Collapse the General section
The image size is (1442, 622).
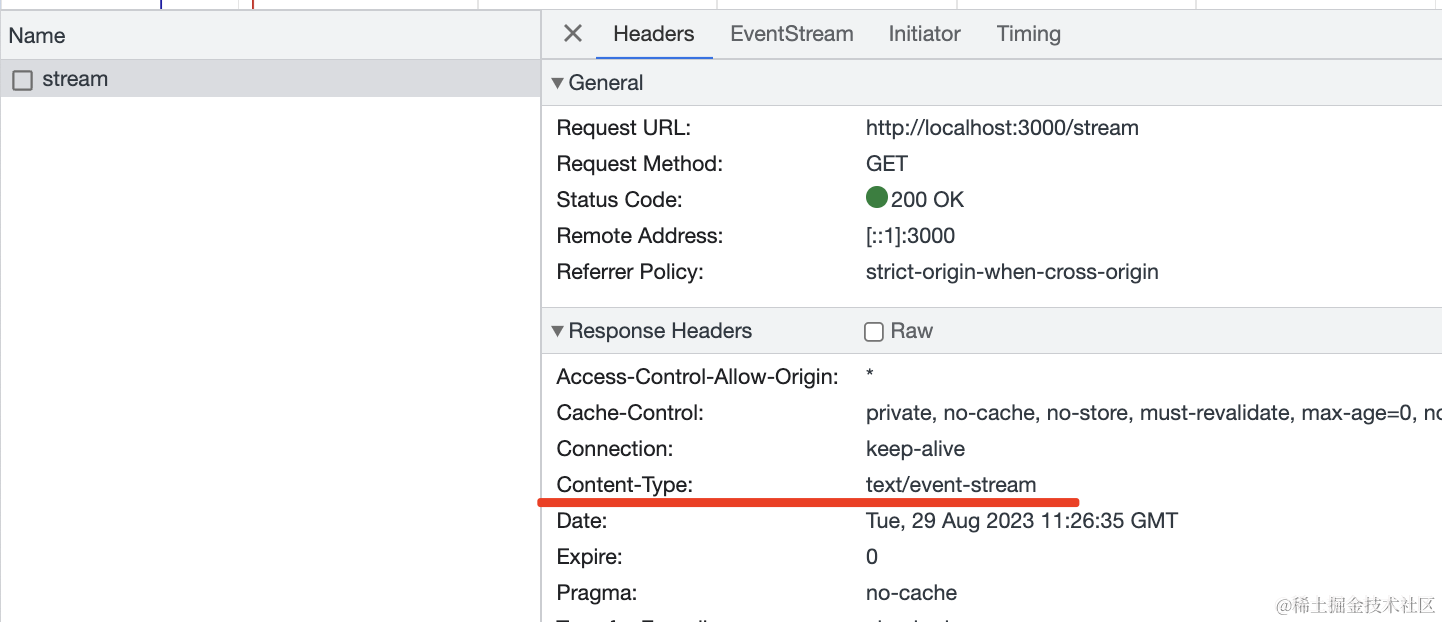[x=558, y=83]
